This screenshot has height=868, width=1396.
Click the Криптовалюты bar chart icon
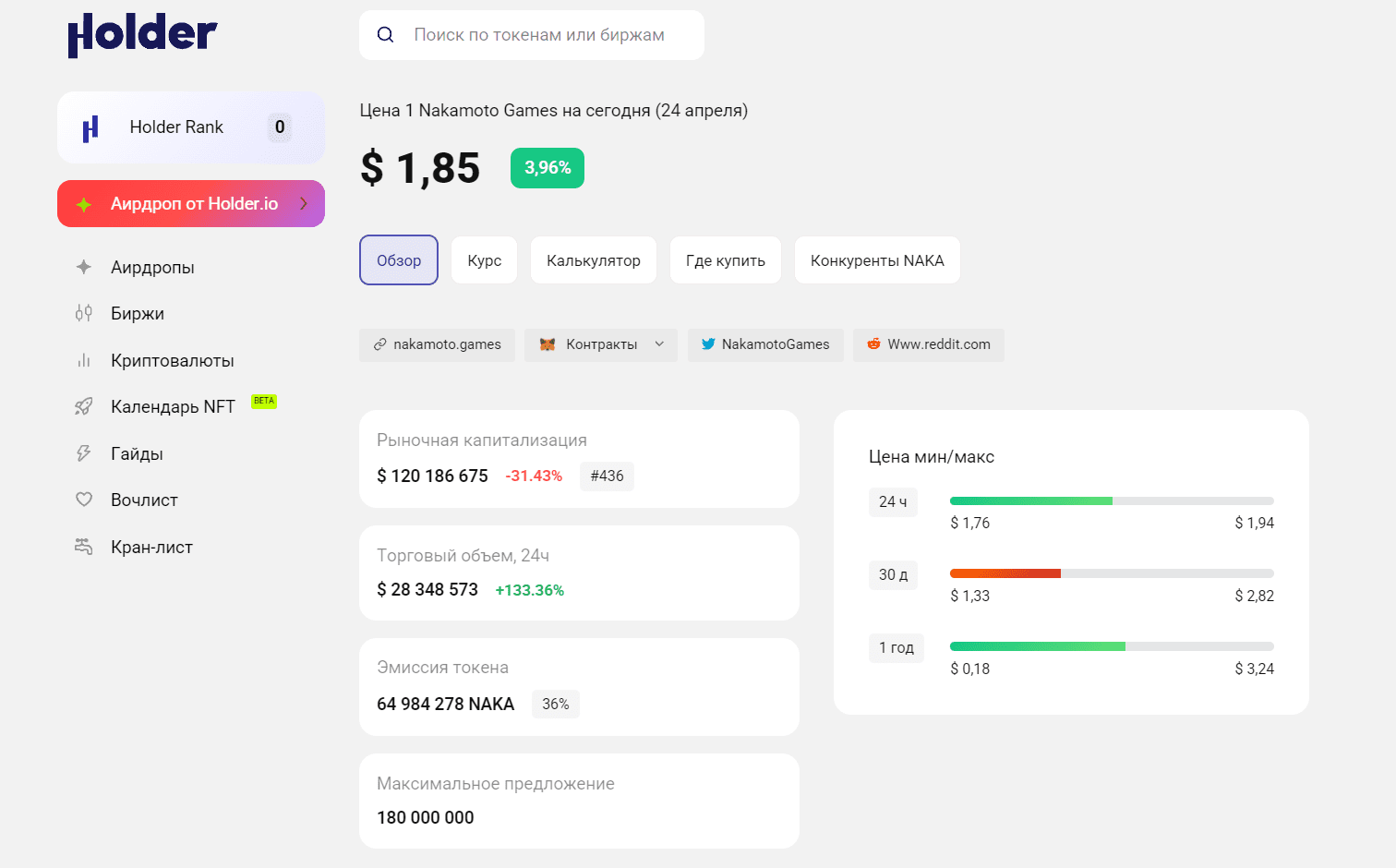[84, 360]
